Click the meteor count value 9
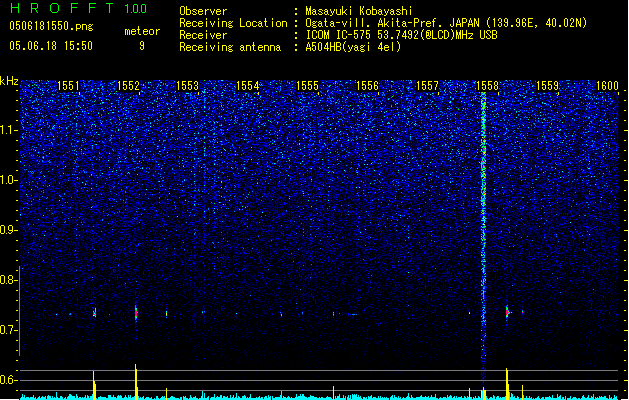Screen dimensions: 629x400 [142, 46]
